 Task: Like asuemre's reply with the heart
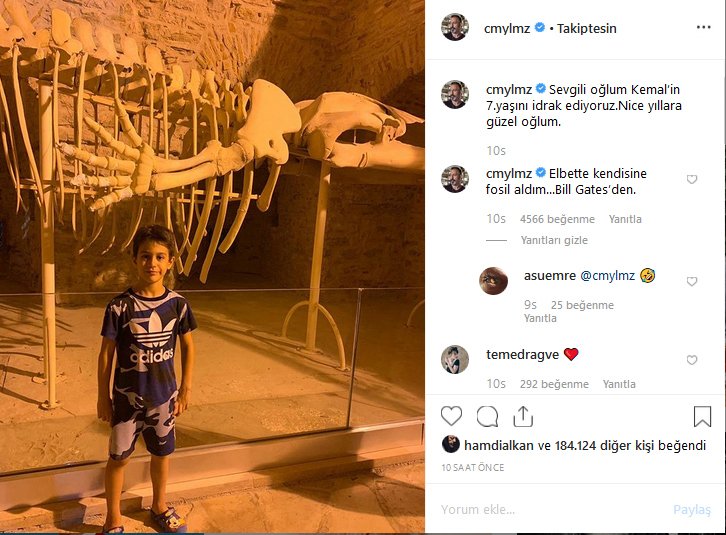692,281
